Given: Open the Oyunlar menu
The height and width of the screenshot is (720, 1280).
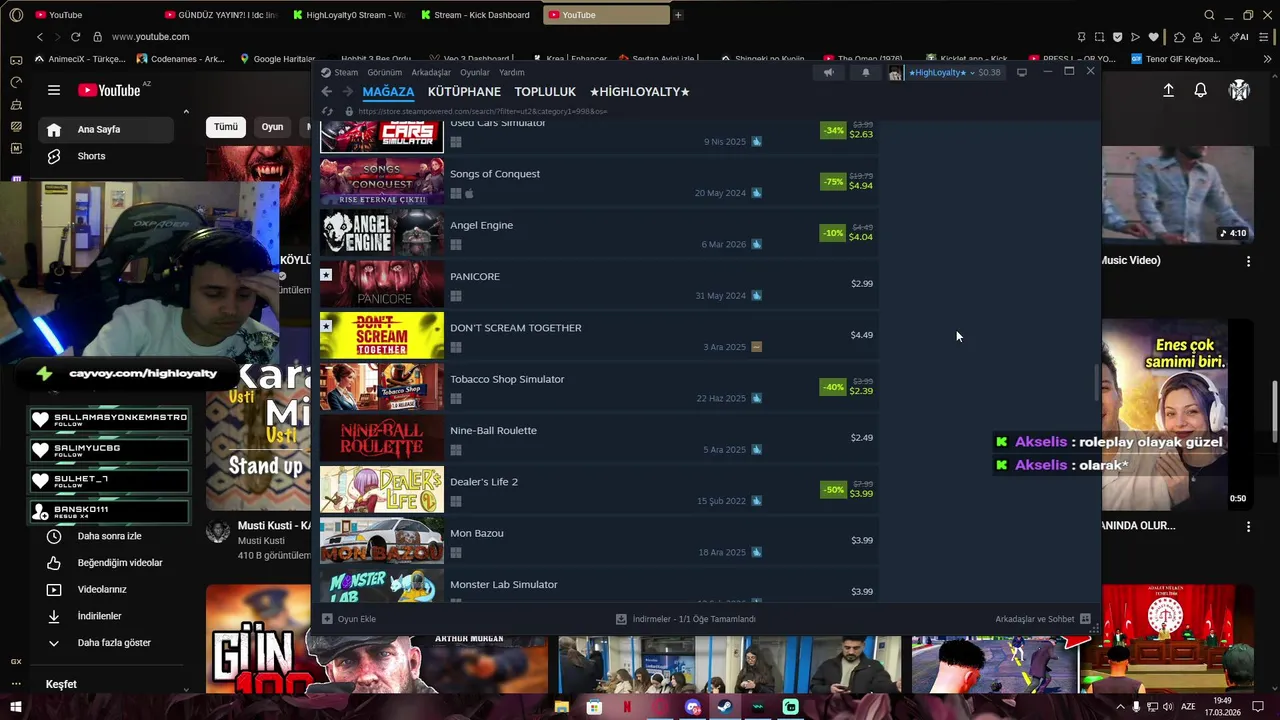Looking at the screenshot, I should click(475, 72).
